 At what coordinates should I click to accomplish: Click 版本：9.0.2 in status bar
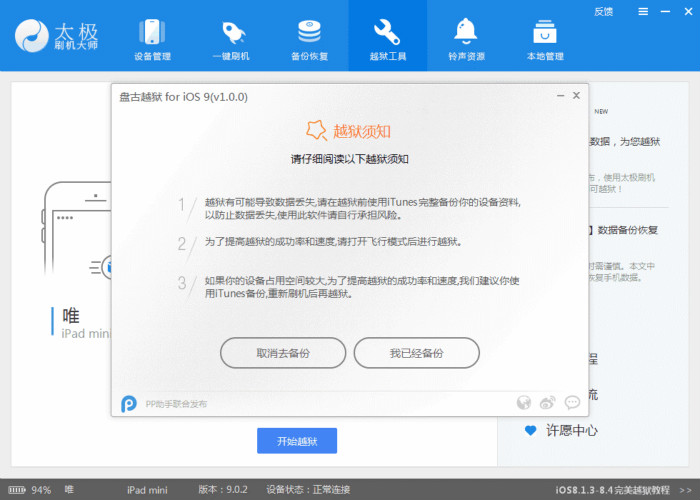223,490
